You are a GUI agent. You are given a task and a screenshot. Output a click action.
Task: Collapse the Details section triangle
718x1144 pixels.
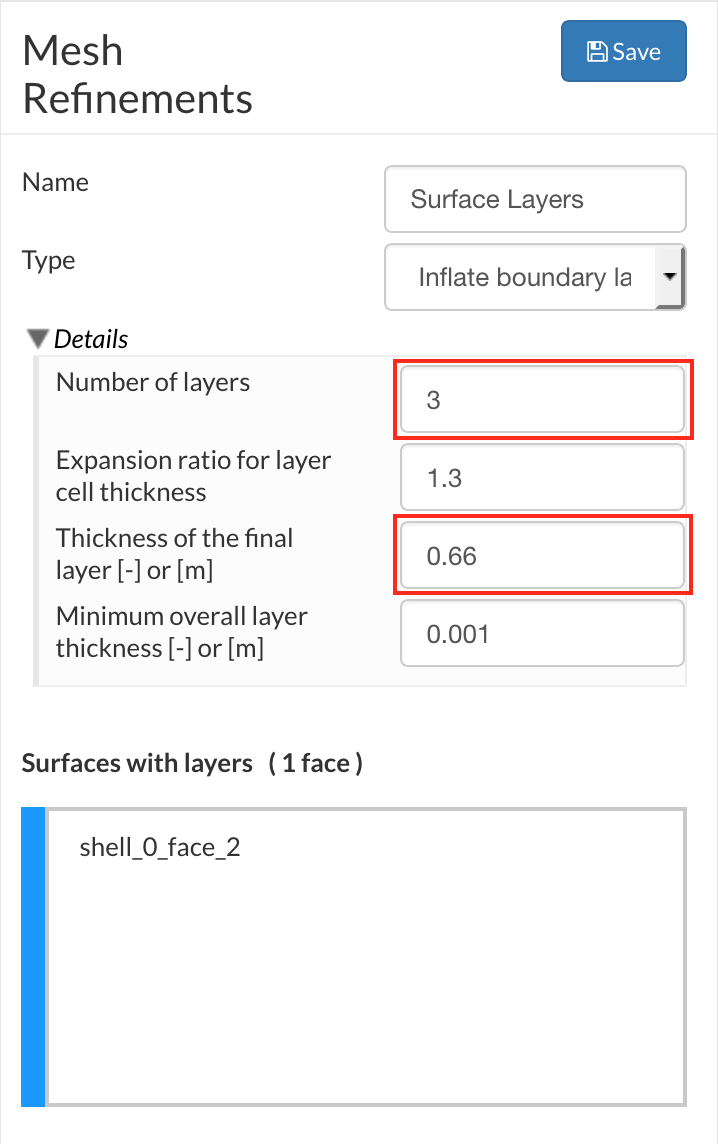40,339
